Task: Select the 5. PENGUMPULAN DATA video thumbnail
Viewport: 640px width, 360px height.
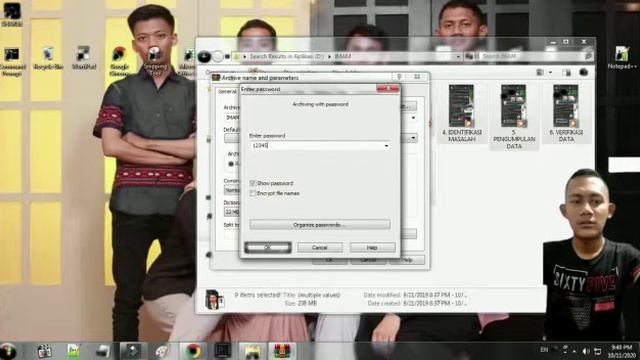Action: click(x=514, y=117)
